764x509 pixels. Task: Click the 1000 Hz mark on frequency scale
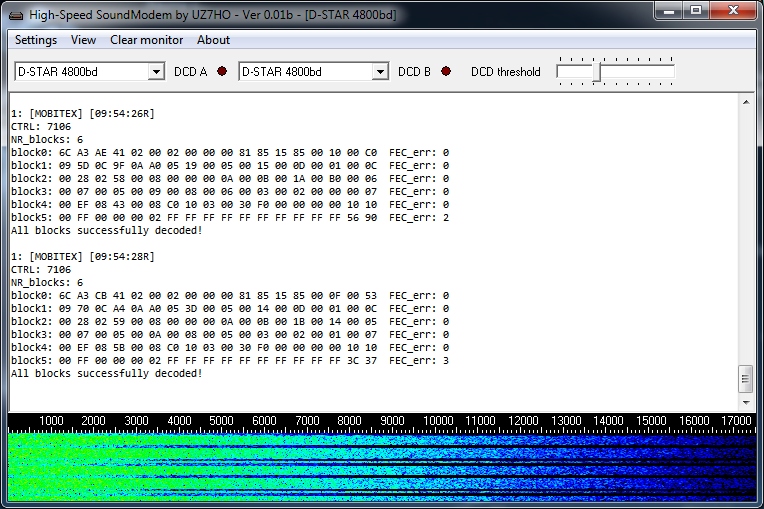click(51, 420)
